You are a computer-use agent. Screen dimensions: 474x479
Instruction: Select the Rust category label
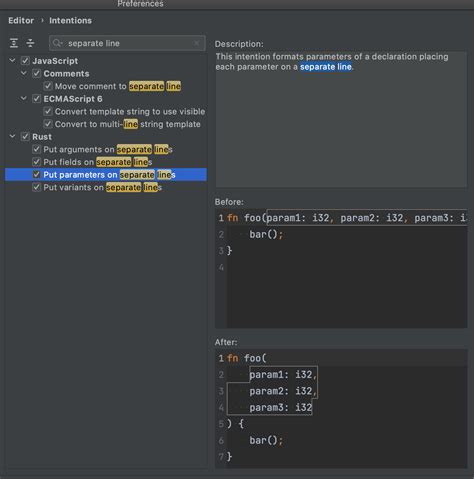[x=42, y=137]
